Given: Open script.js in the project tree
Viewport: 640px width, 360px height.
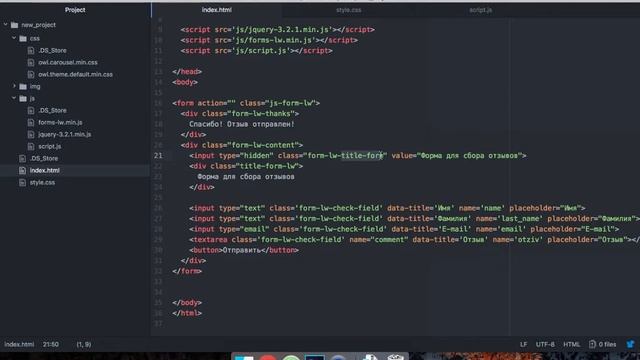Looking at the screenshot, I should click(49, 147).
